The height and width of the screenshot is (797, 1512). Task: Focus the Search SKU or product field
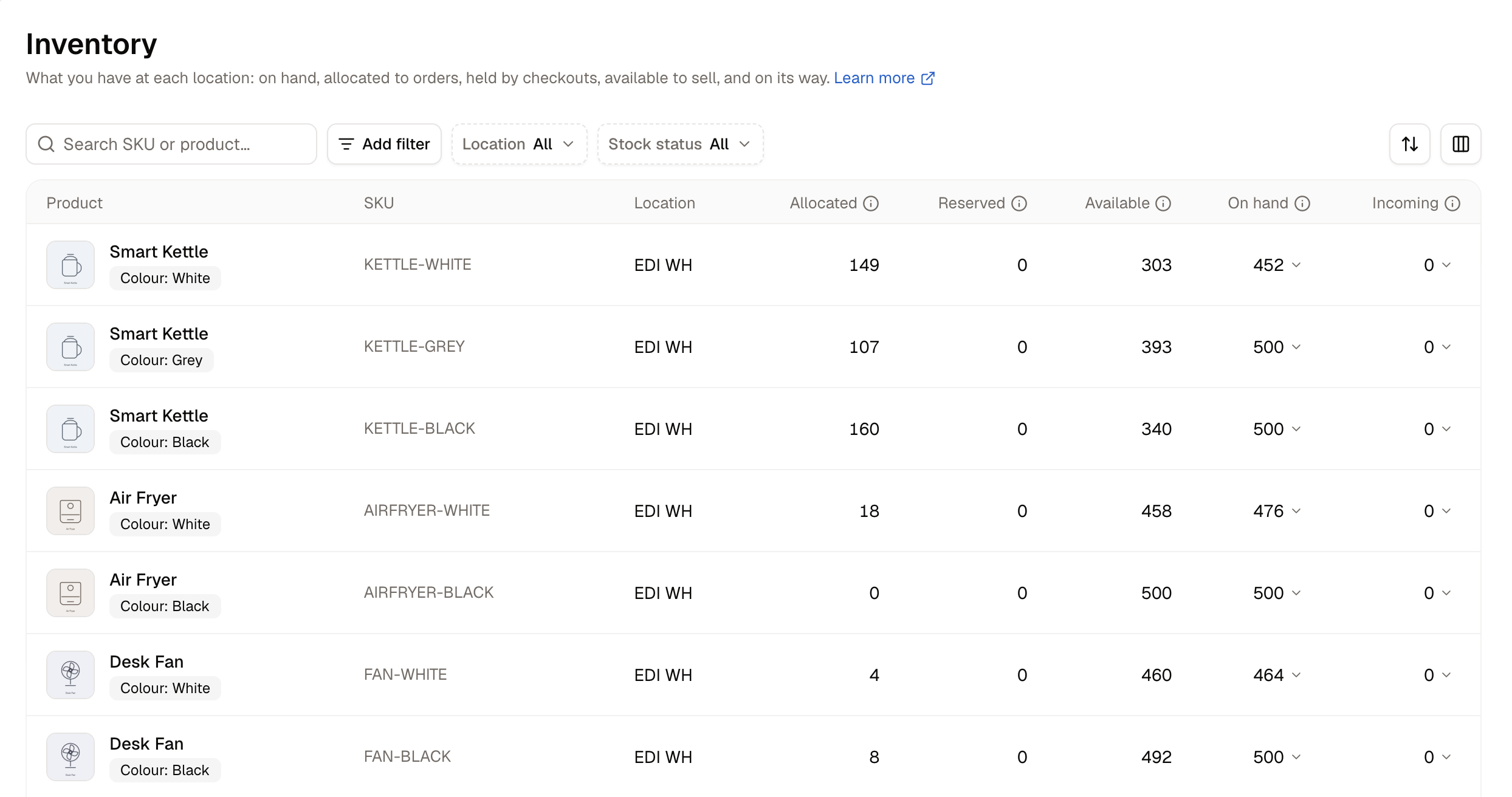171,144
